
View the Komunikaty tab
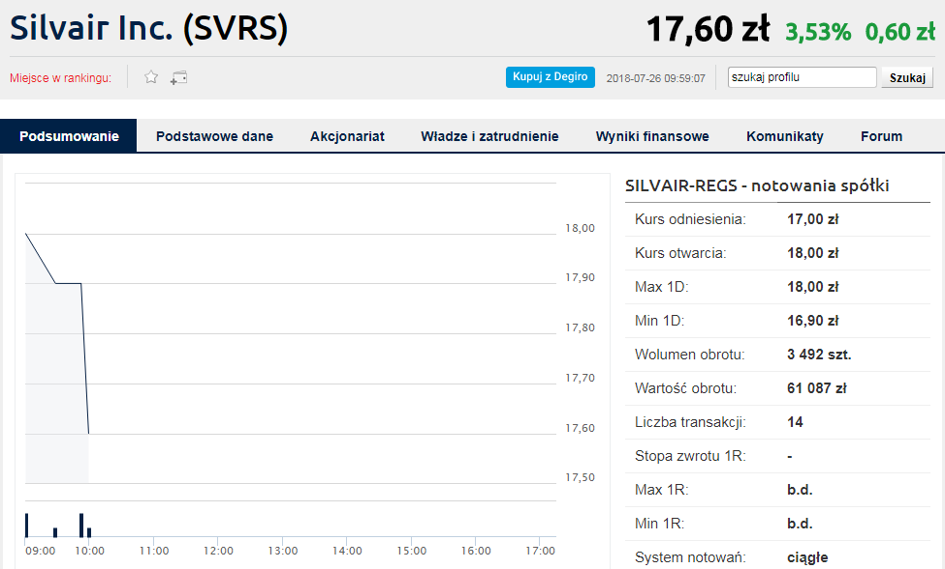[x=785, y=136]
